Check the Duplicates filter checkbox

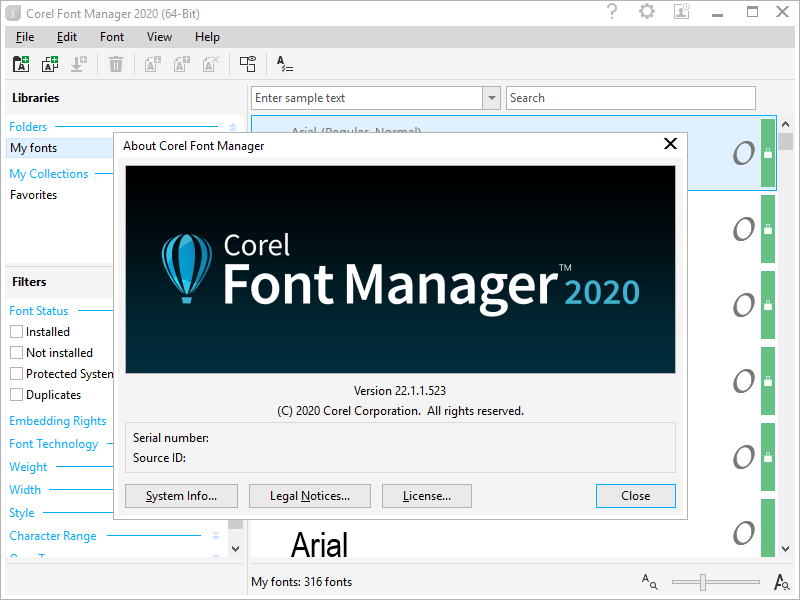pos(16,394)
